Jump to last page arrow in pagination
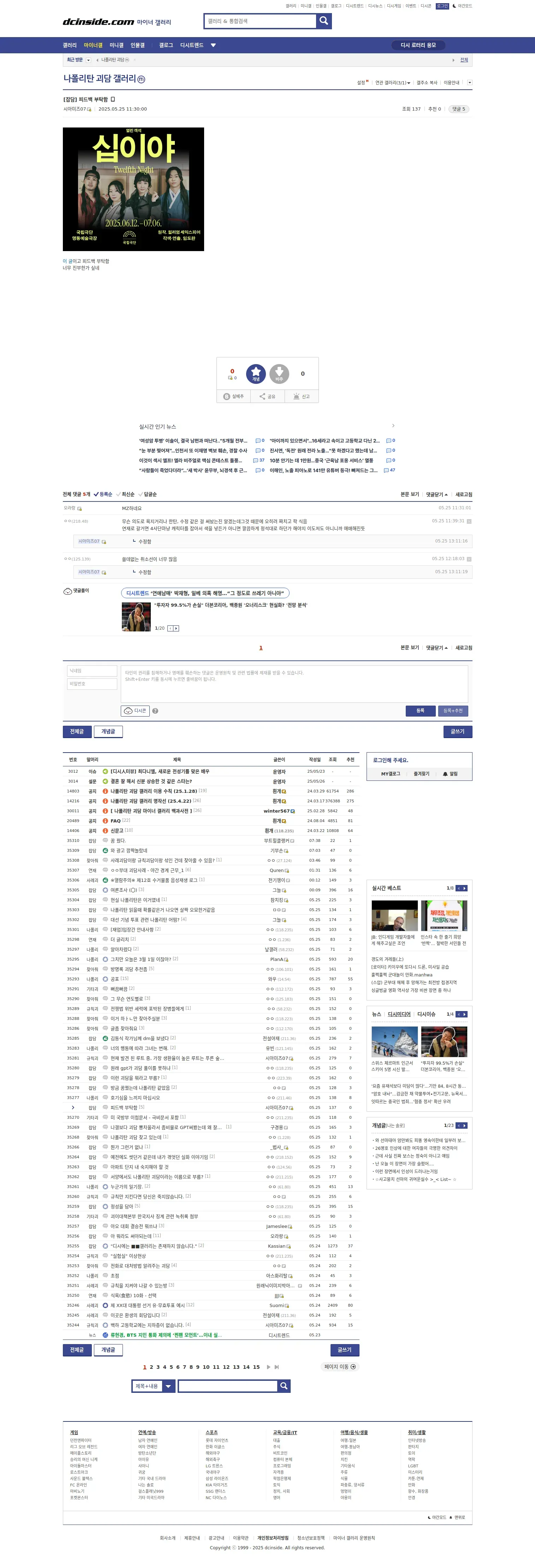Image resolution: width=535 pixels, height=1568 pixels. point(276,1367)
